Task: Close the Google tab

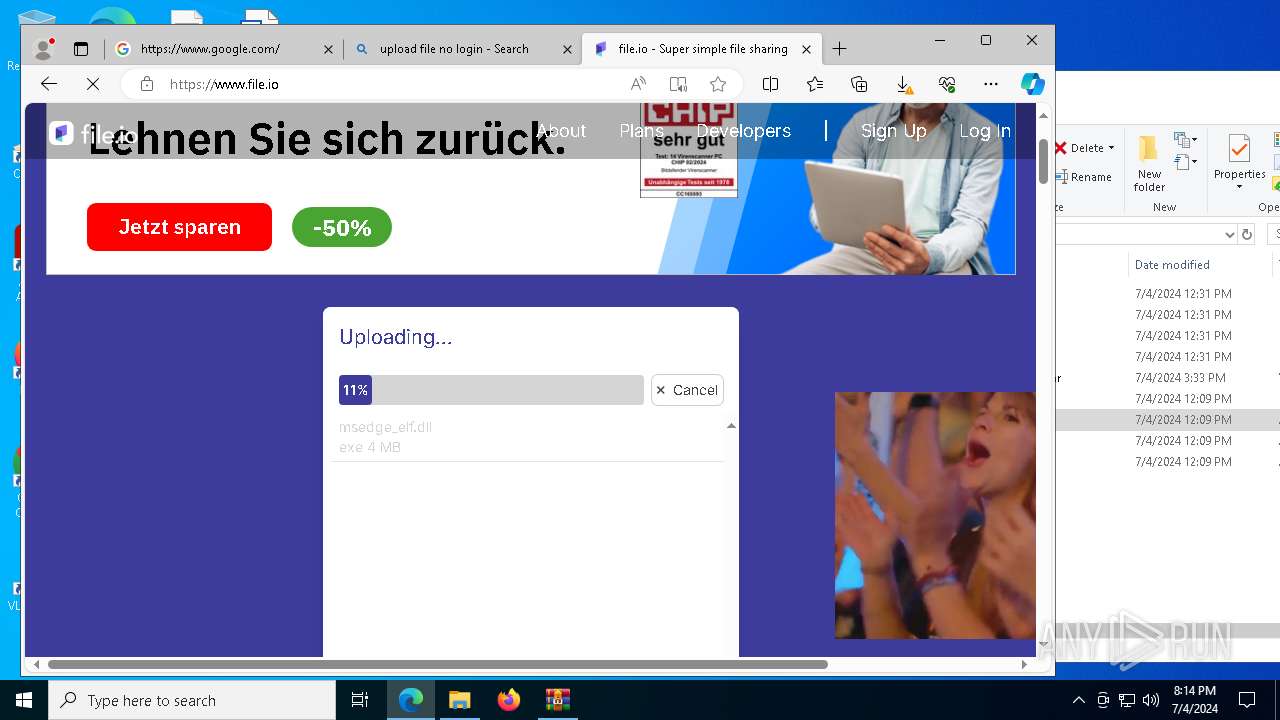Action: 328,49
